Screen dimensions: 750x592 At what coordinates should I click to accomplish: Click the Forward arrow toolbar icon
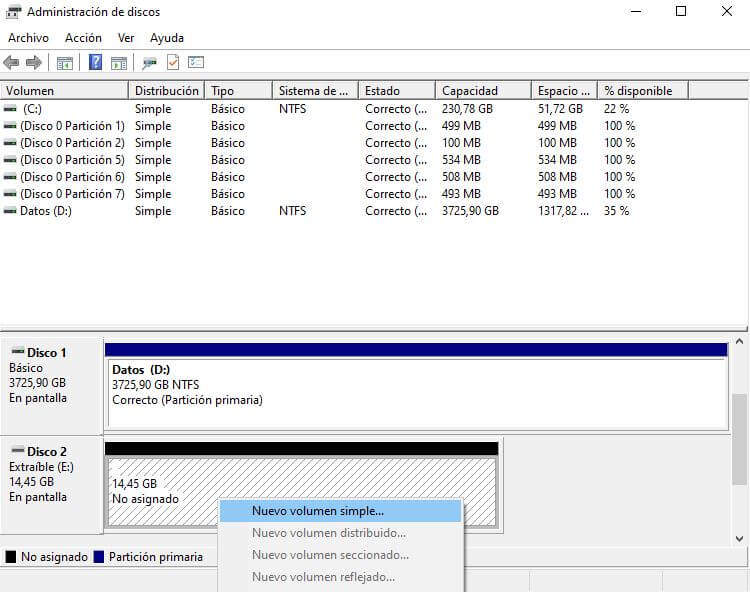point(33,62)
